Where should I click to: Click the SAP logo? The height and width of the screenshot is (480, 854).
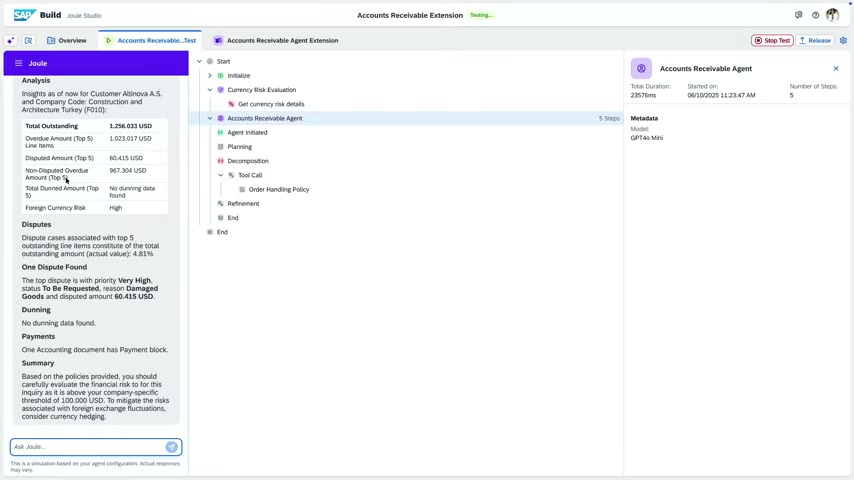(25, 15)
